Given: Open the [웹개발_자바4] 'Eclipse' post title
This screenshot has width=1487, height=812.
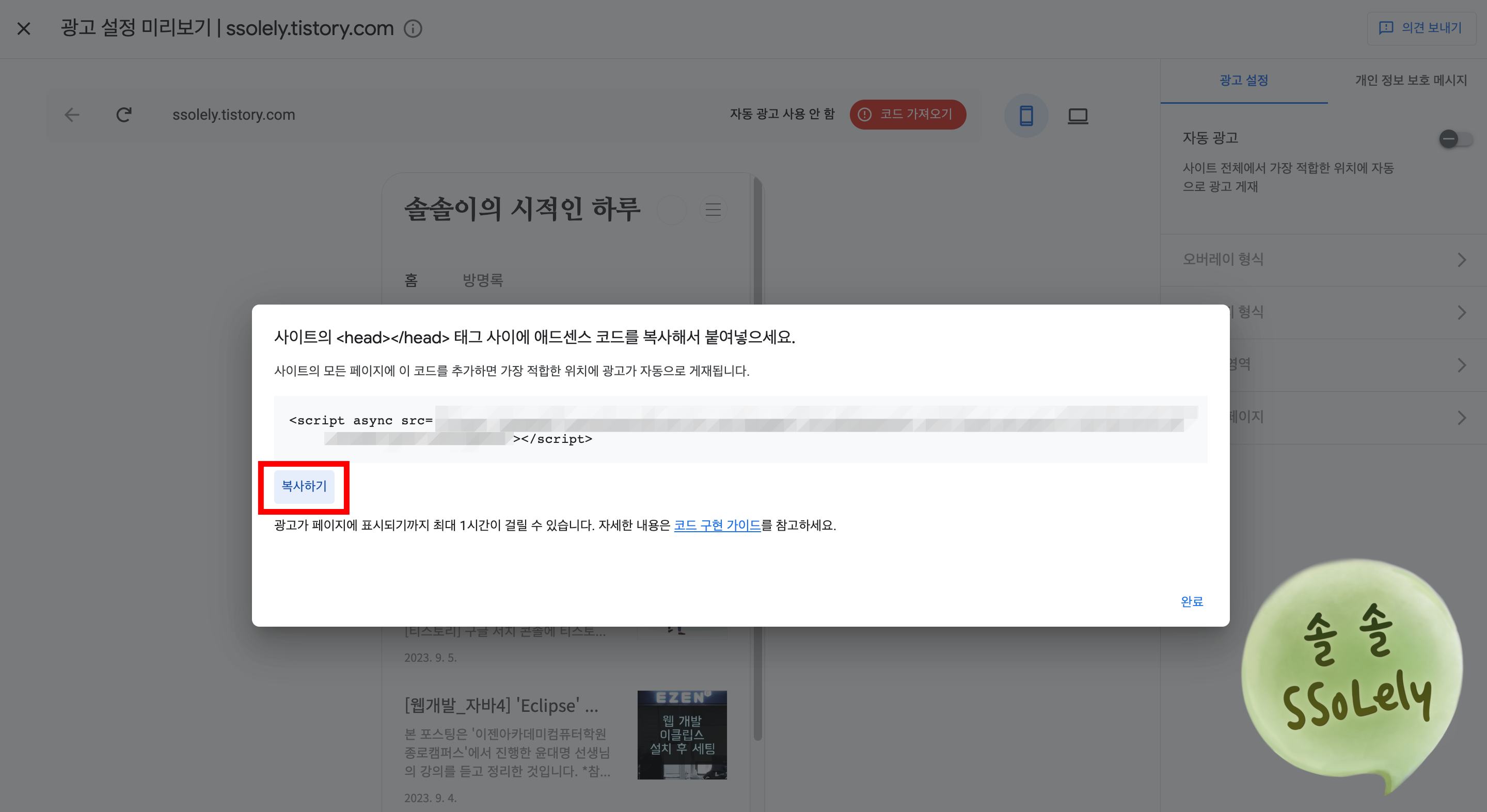Looking at the screenshot, I should click(501, 705).
